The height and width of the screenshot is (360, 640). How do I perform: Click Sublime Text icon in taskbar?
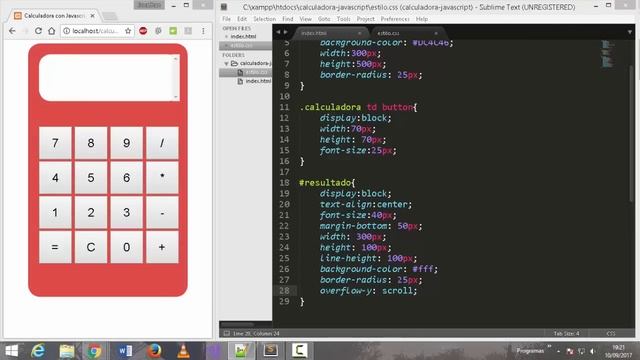point(270,350)
